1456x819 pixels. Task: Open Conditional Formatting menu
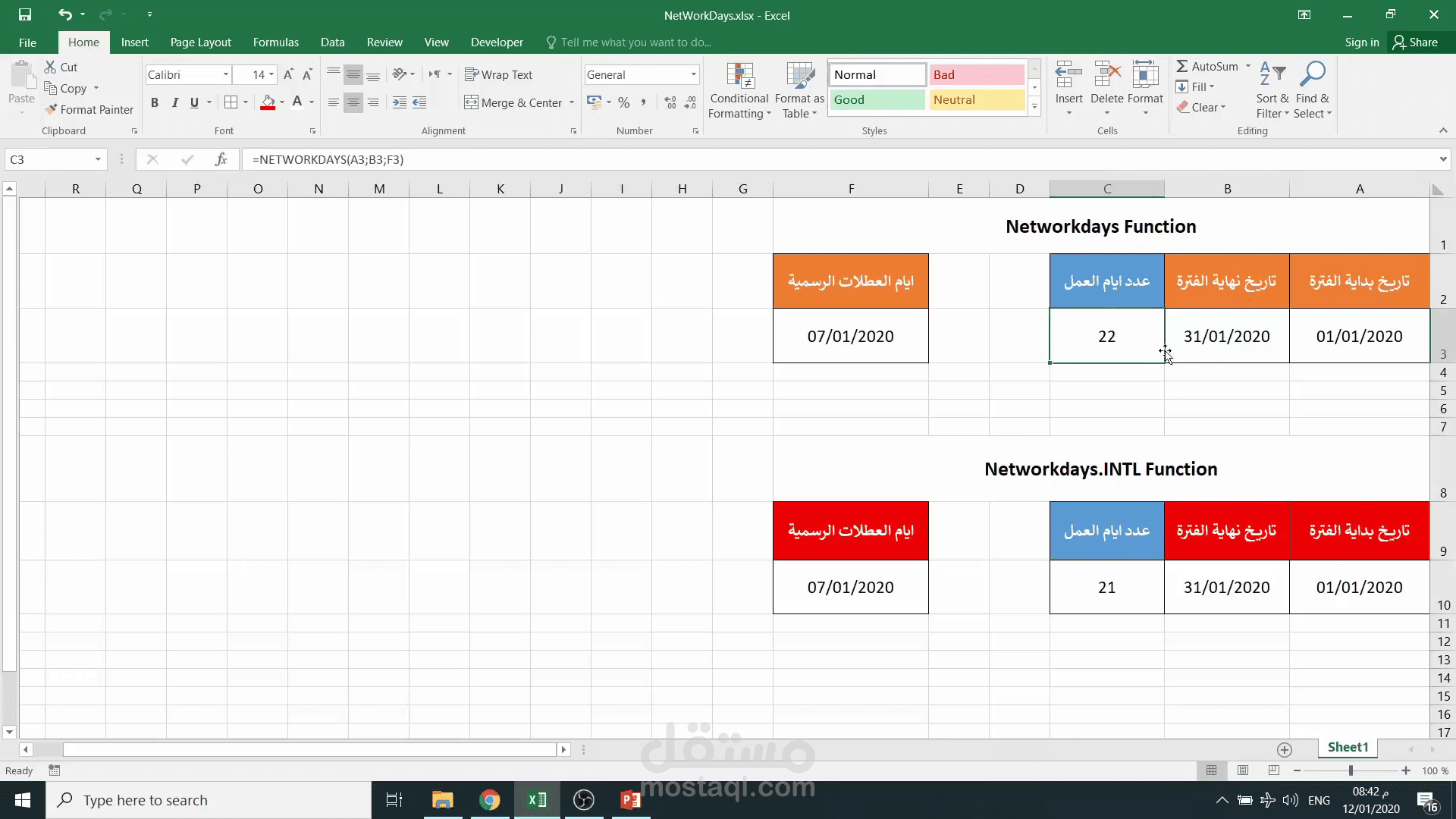click(x=739, y=91)
